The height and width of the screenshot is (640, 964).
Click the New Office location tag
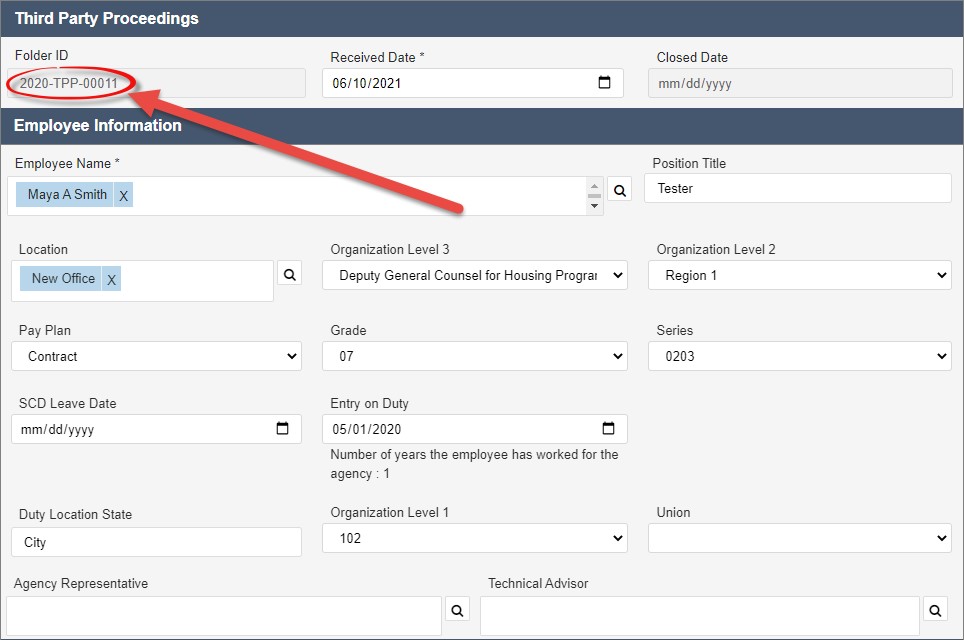61,279
